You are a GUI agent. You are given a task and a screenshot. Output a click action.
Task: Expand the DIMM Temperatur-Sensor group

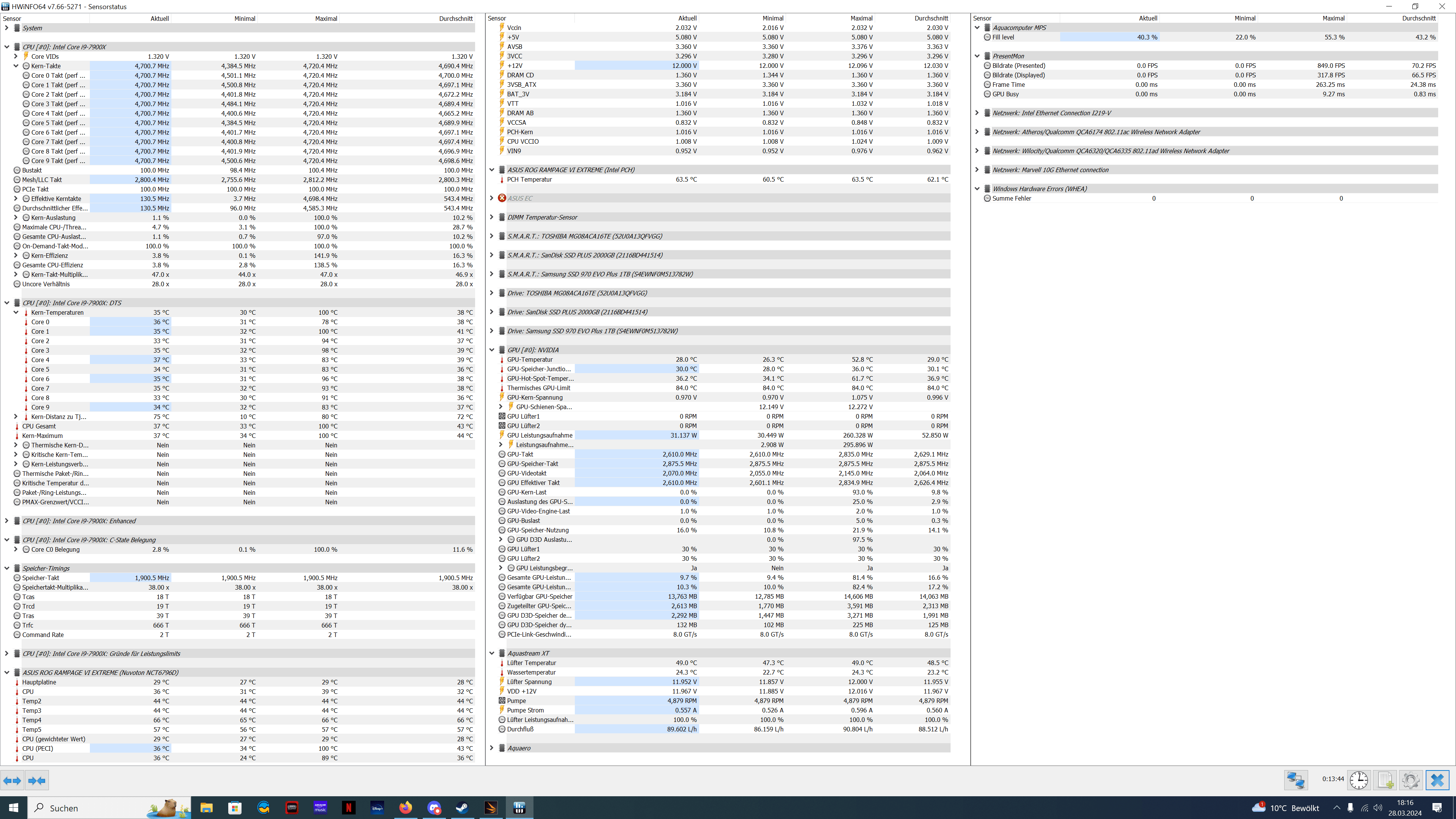(492, 217)
